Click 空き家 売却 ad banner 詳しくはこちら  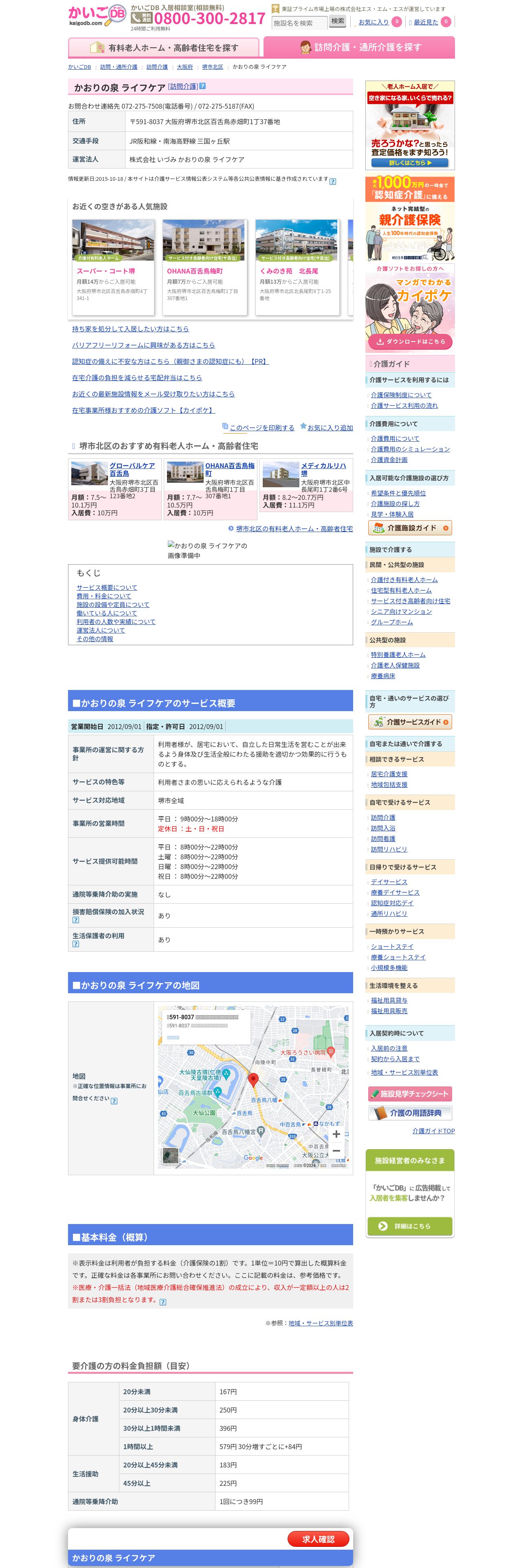pyautogui.click(x=410, y=163)
